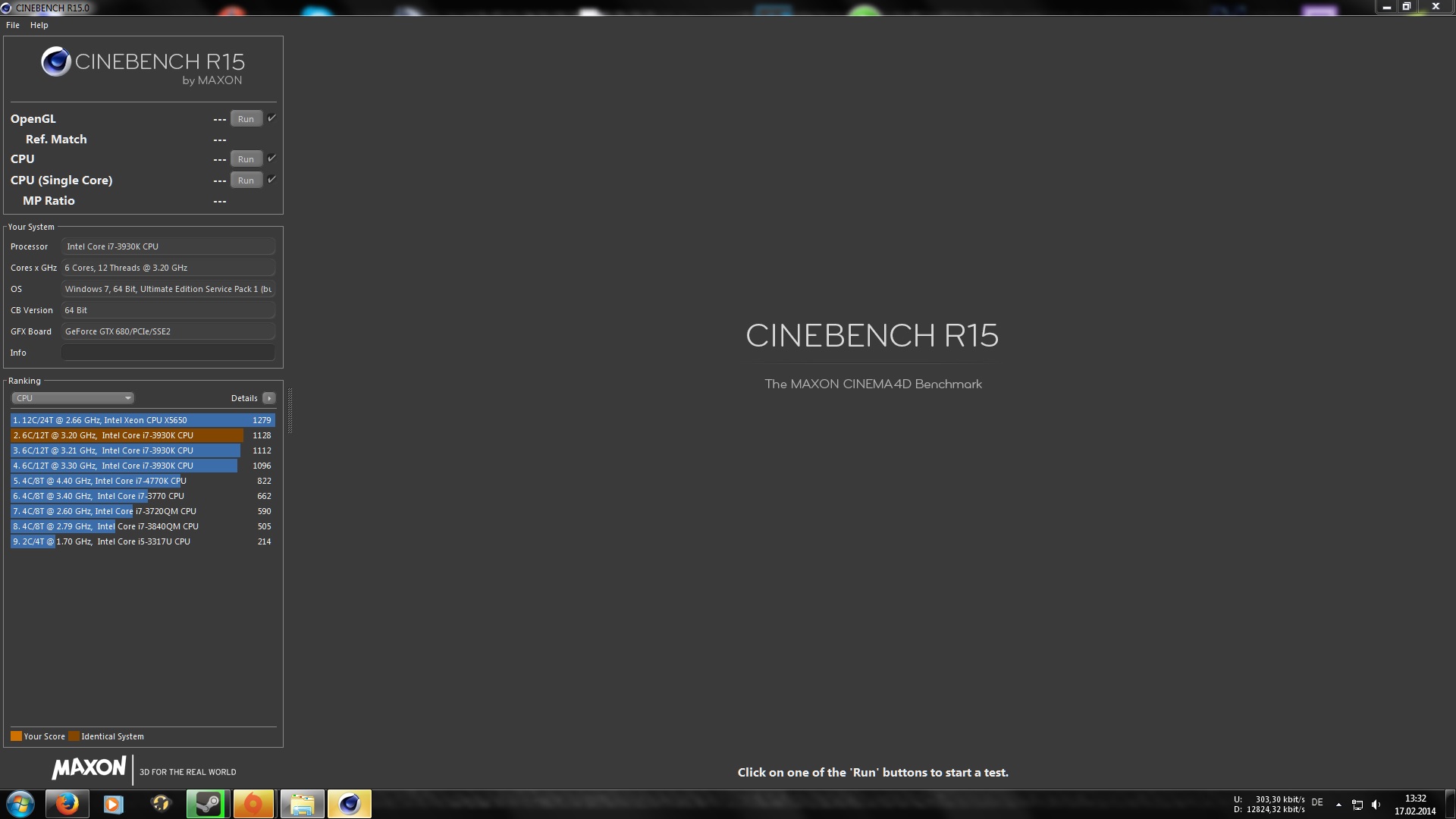Open the volume speaker tray icon

click(x=1376, y=805)
